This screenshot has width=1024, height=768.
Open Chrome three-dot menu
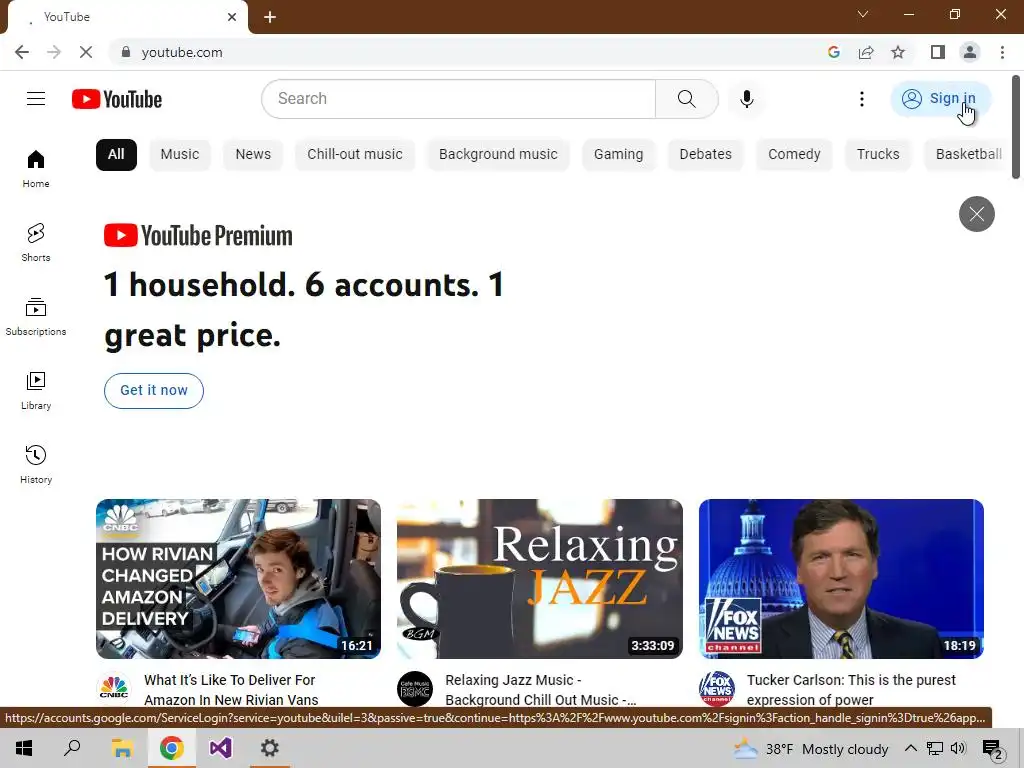pos(1002,52)
